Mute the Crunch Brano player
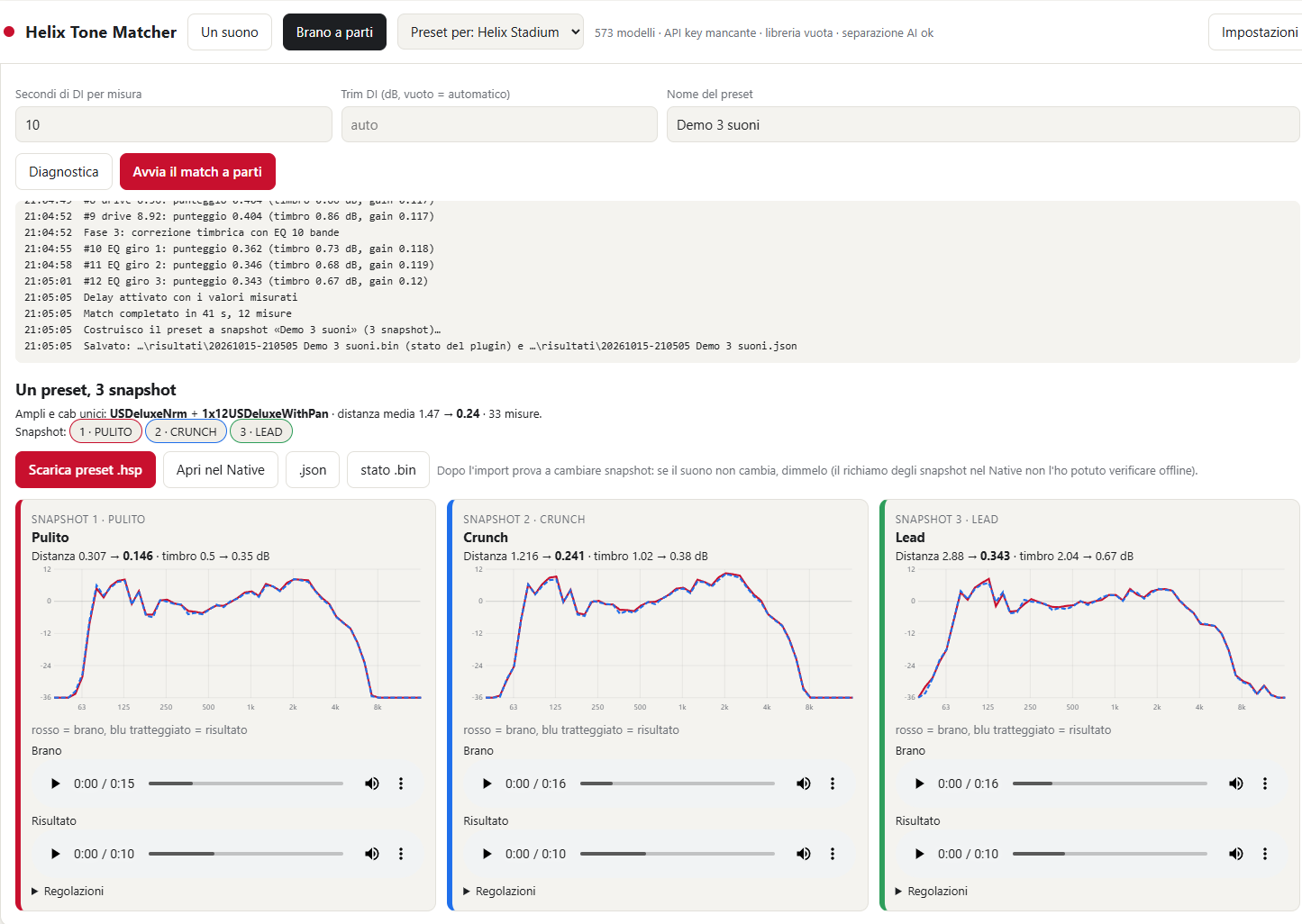The image size is (1302, 924). [x=804, y=784]
